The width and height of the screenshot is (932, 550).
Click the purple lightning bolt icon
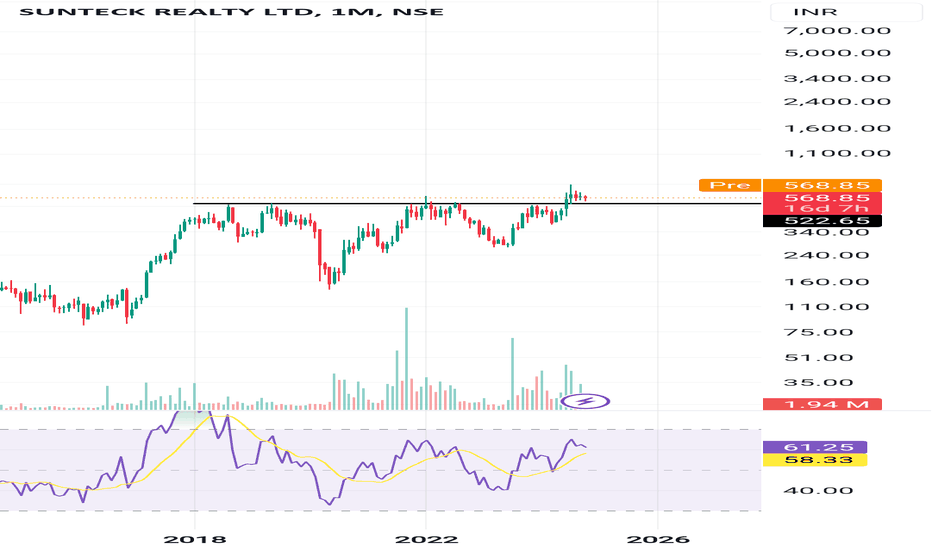coord(585,401)
